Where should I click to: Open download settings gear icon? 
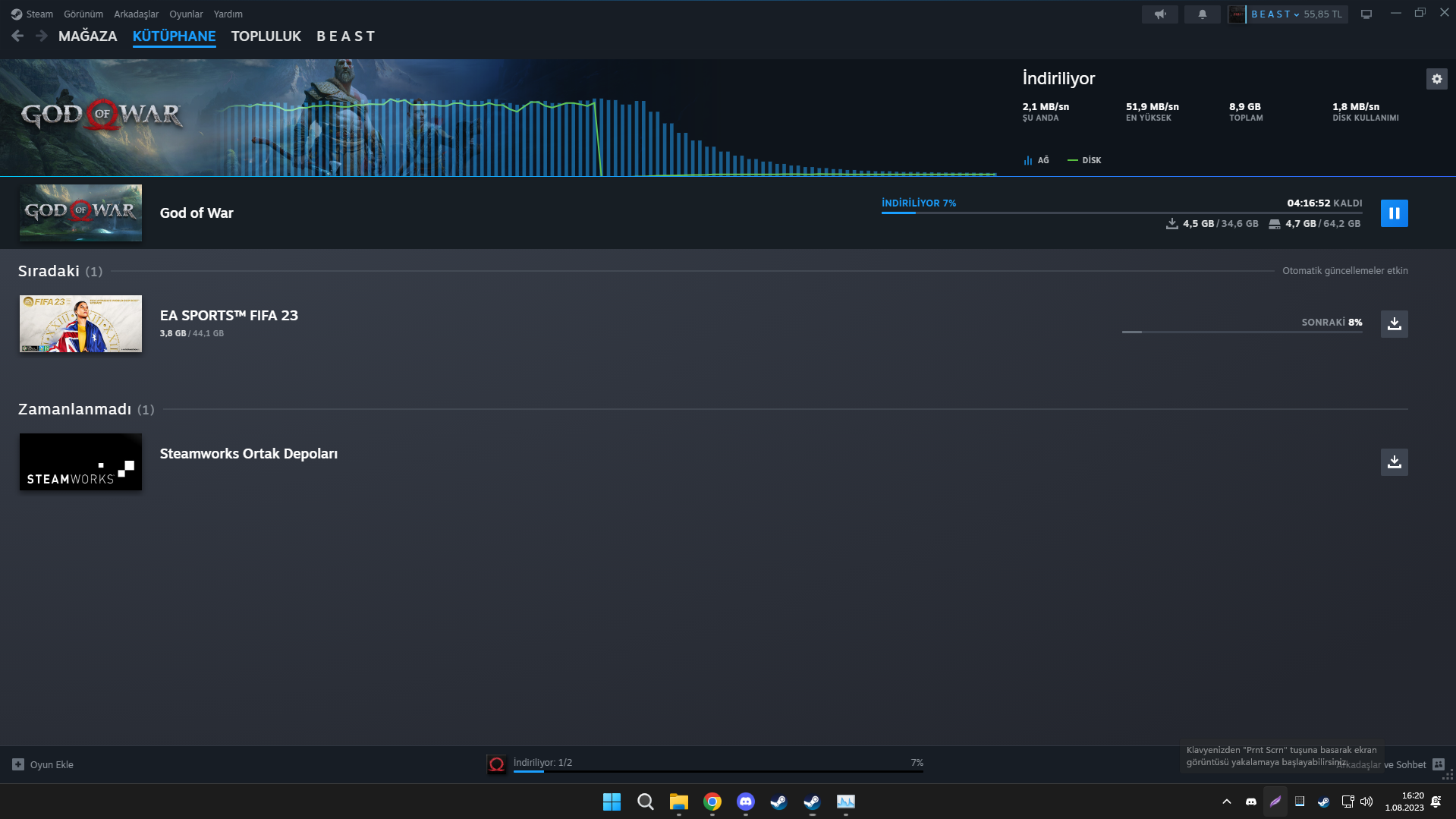point(1437,79)
